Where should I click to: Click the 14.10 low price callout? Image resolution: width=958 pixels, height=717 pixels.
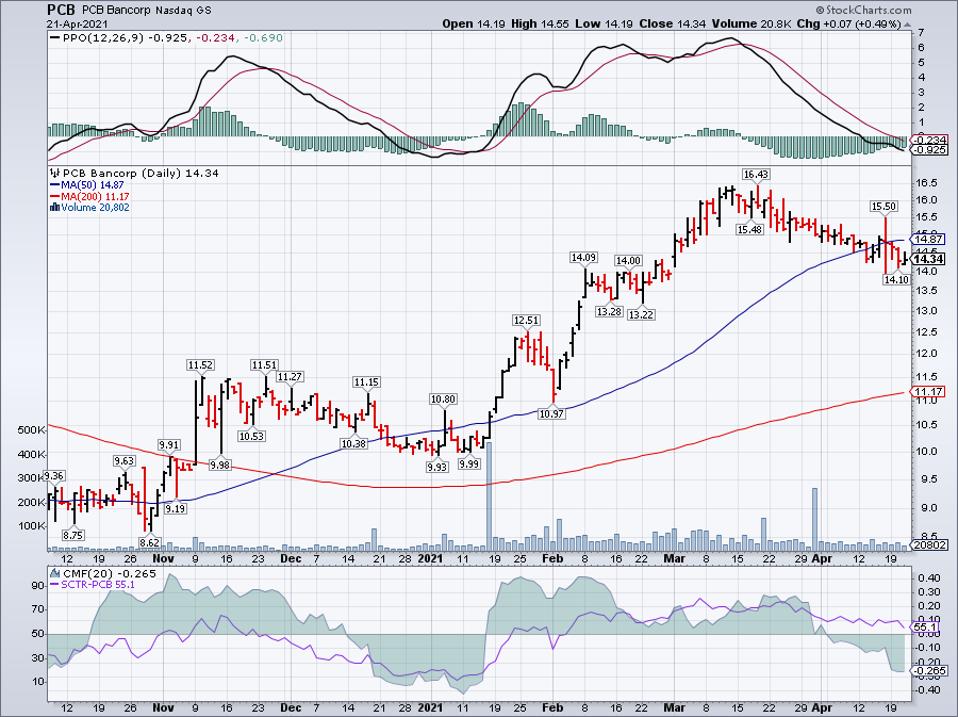(896, 280)
